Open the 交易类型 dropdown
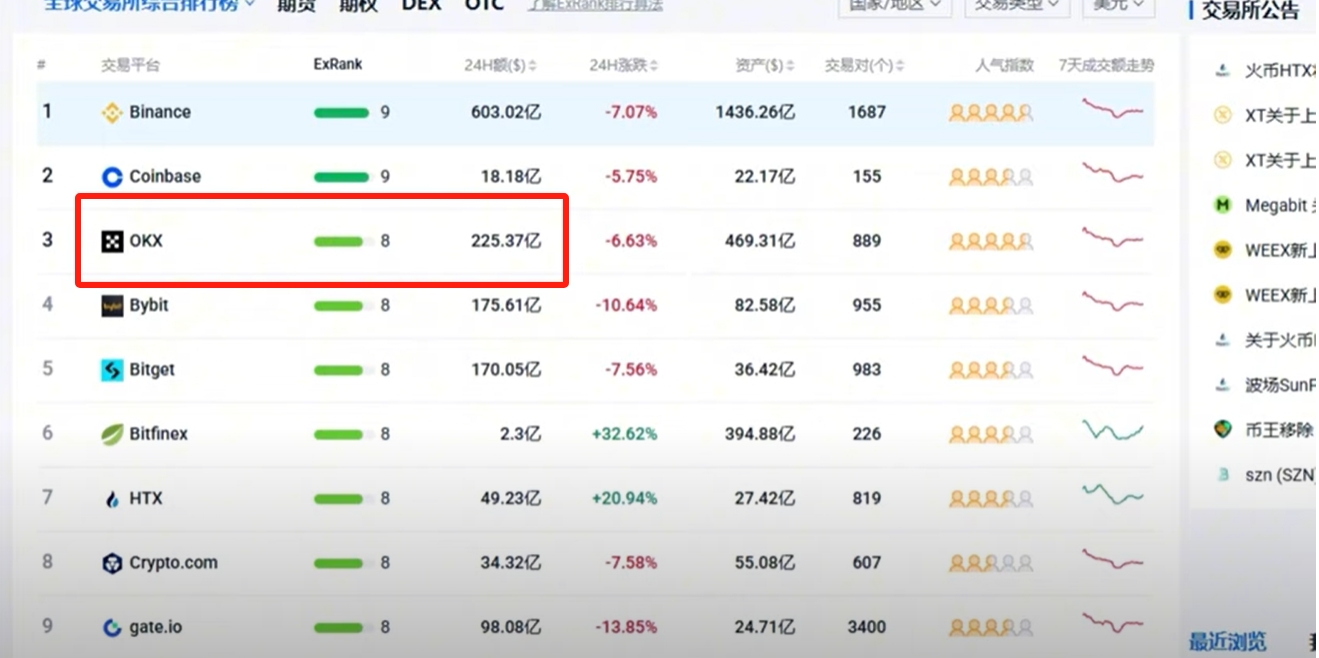The height and width of the screenshot is (658, 1319). click(x=1017, y=4)
